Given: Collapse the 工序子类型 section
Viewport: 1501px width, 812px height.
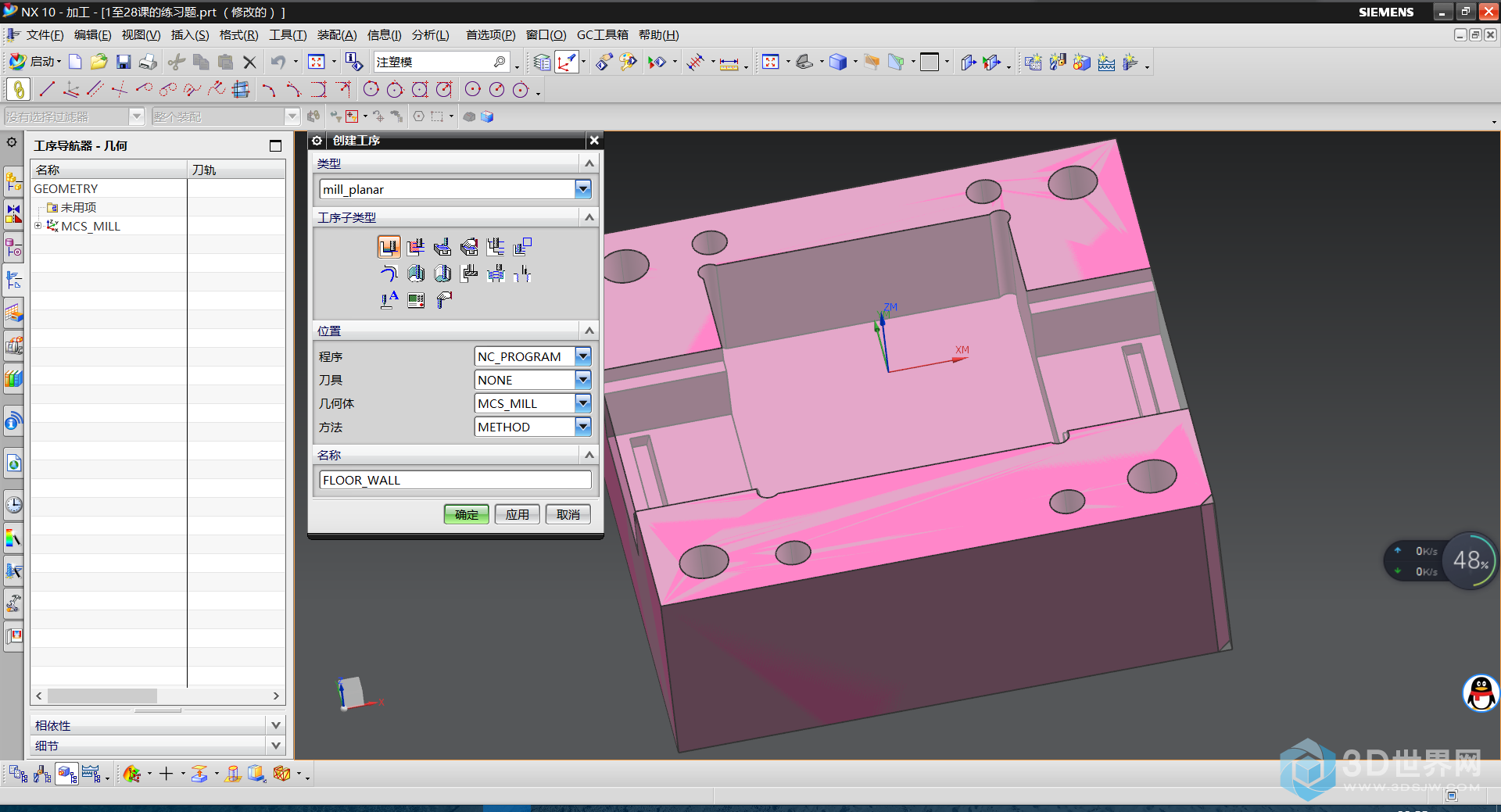Looking at the screenshot, I should coord(589,217).
